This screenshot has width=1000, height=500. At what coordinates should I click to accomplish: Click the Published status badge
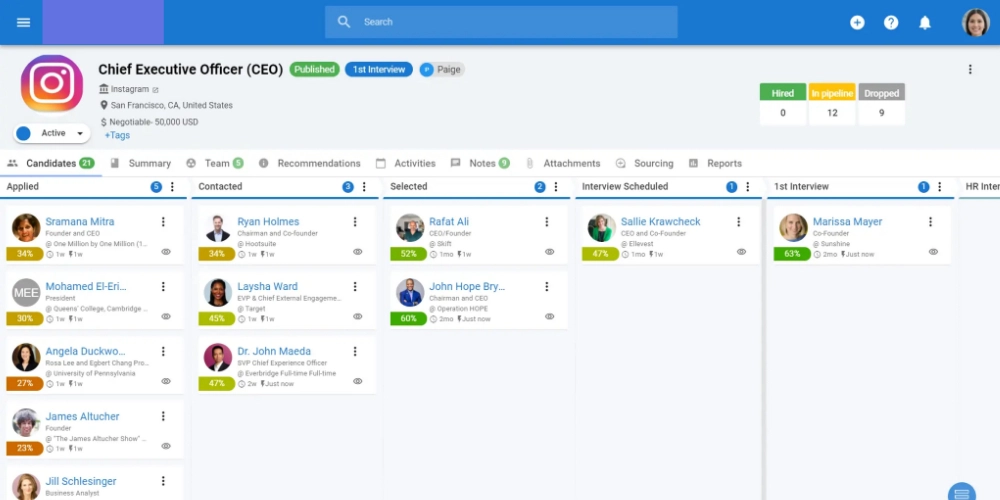point(314,70)
